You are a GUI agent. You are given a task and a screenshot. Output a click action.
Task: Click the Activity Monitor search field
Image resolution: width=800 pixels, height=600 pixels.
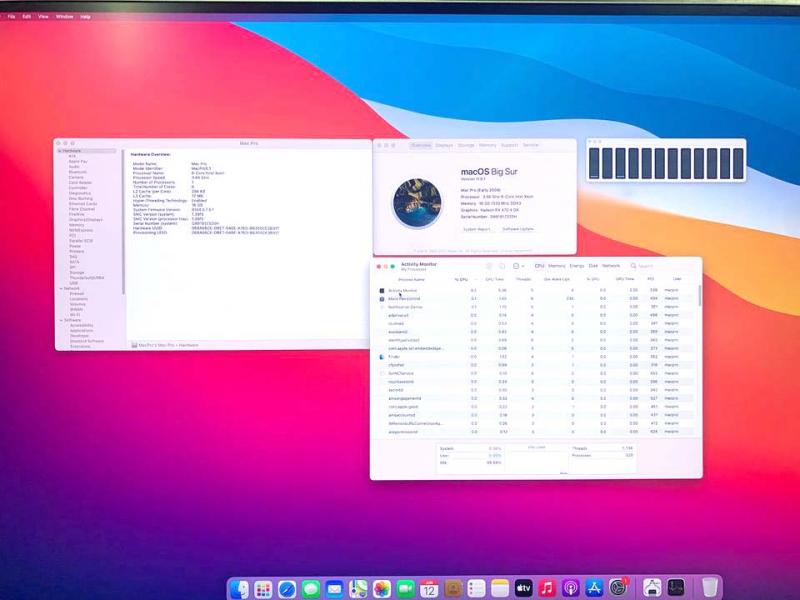tap(662, 266)
